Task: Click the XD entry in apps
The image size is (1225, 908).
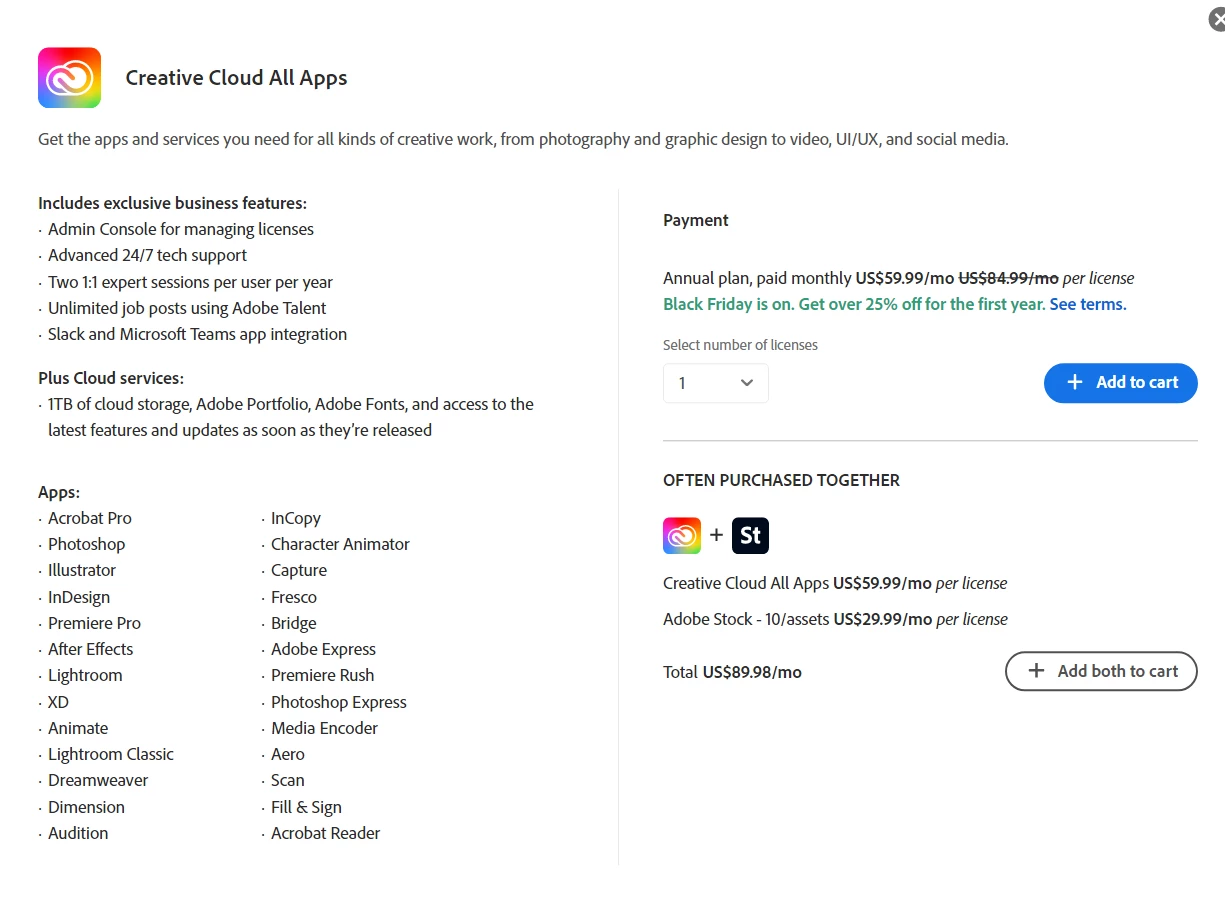Action: pyautogui.click(x=58, y=702)
